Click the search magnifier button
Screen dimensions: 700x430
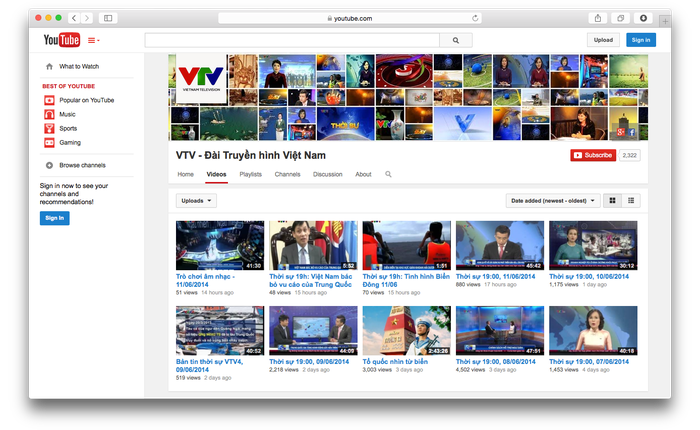pos(455,40)
